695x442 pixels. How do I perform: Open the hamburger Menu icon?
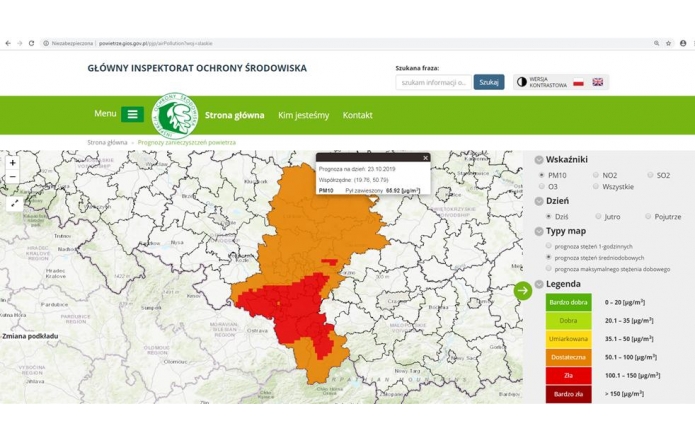(x=133, y=114)
